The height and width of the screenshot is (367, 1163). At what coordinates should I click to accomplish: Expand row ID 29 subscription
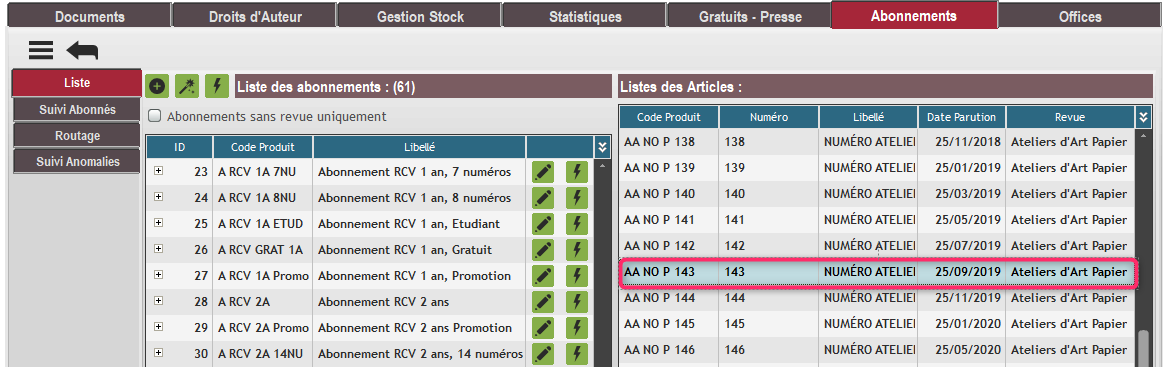(x=159, y=327)
